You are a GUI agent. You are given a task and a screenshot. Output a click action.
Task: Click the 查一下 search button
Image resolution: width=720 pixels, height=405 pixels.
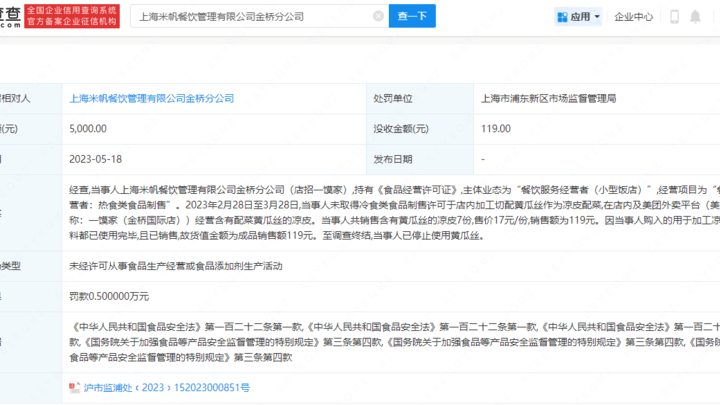click(x=412, y=16)
